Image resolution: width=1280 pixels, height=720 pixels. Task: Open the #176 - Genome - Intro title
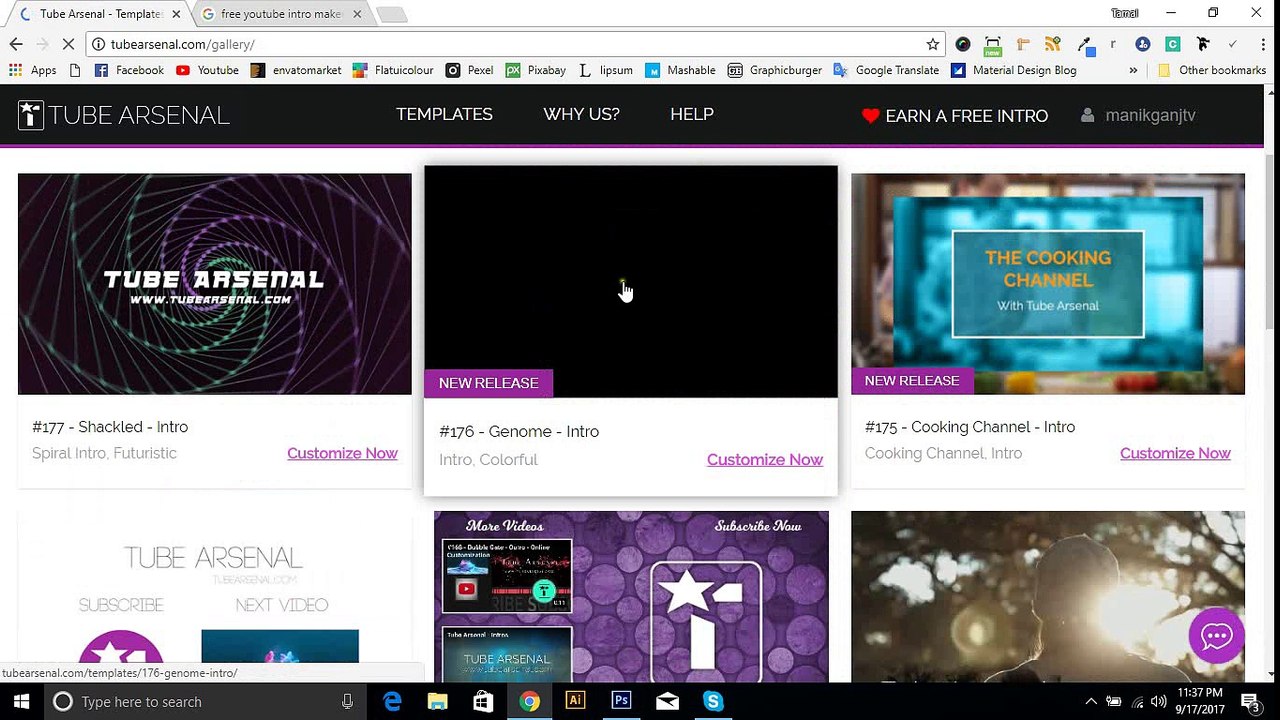pyautogui.click(x=519, y=432)
